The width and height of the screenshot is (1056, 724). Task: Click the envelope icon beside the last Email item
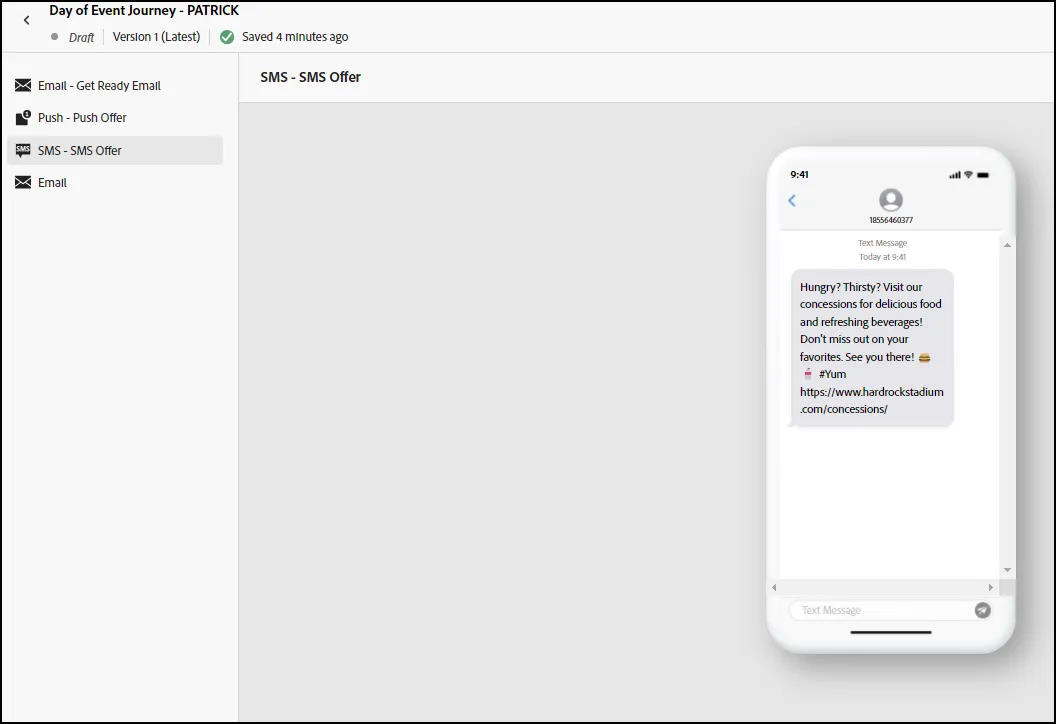click(23, 183)
